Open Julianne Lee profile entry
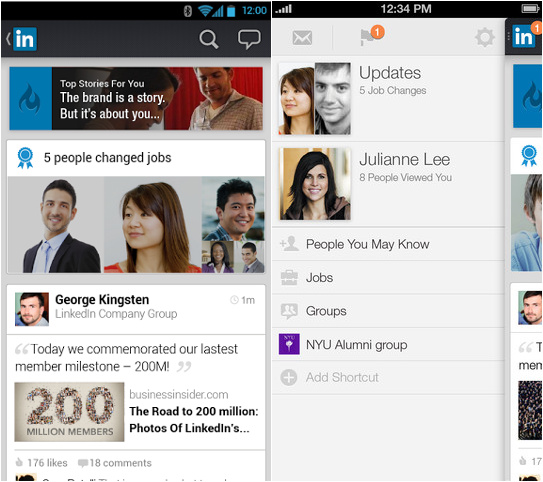543x482 pixels. pyautogui.click(x=388, y=184)
